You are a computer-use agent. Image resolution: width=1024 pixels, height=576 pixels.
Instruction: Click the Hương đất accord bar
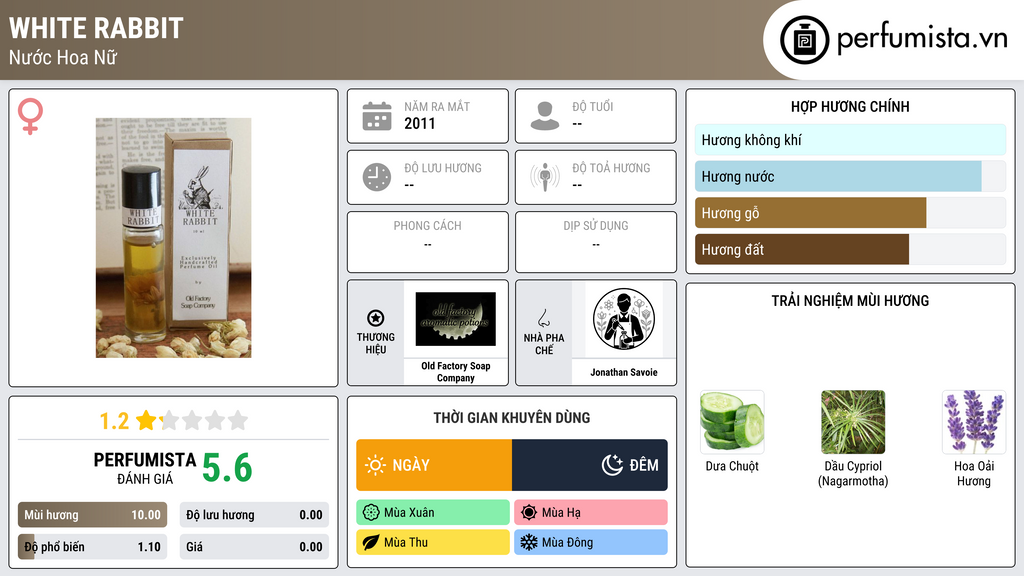pos(850,249)
